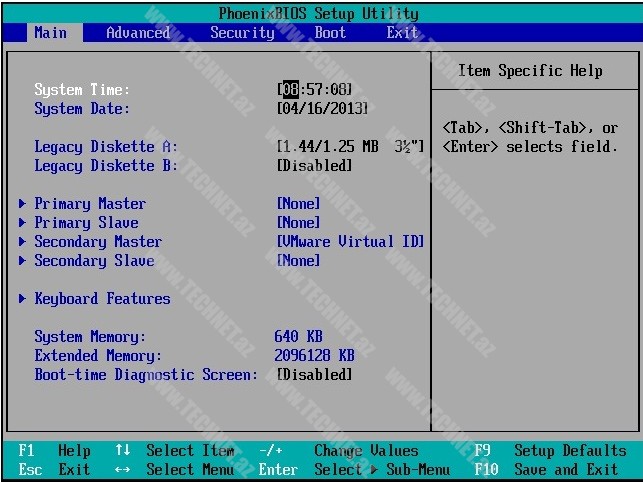
Task: Select the System Date value field
Action: click(322, 109)
